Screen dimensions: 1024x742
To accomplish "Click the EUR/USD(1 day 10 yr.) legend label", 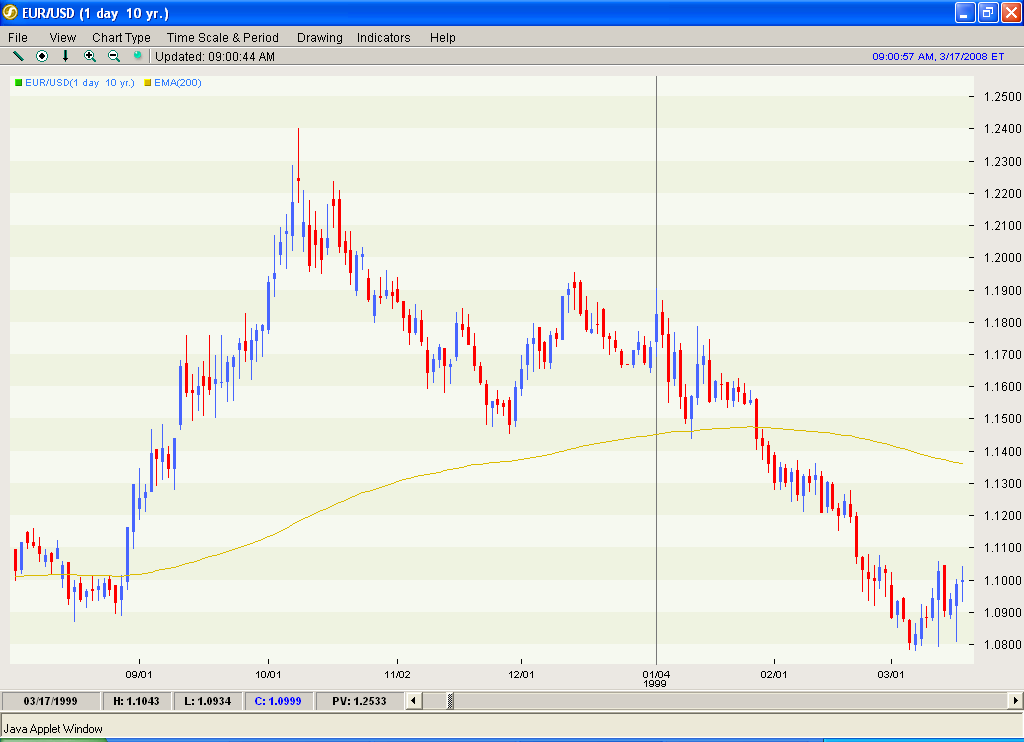I will (x=80, y=83).
